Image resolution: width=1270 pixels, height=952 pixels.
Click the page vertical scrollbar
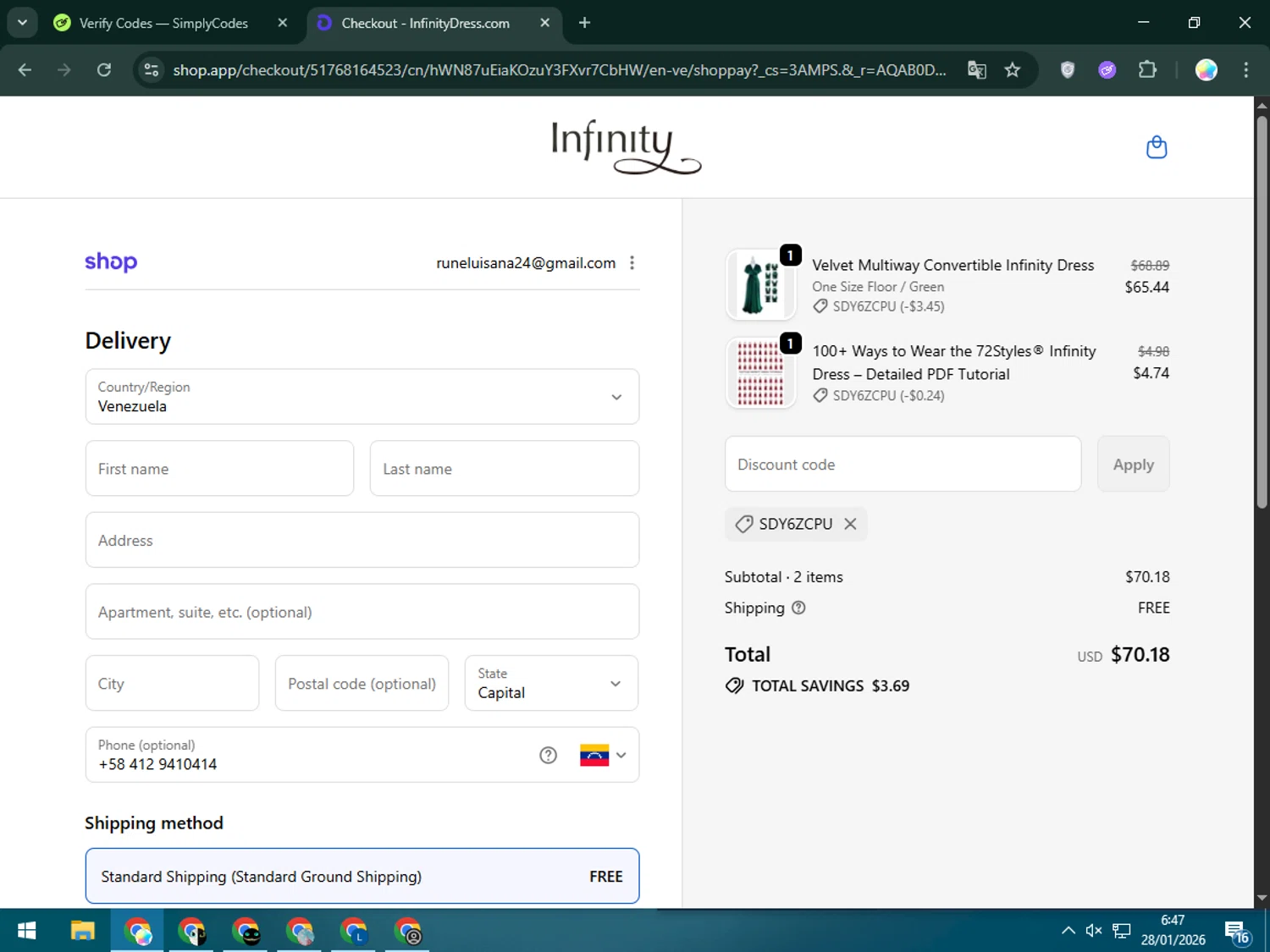pyautogui.click(x=1262, y=313)
